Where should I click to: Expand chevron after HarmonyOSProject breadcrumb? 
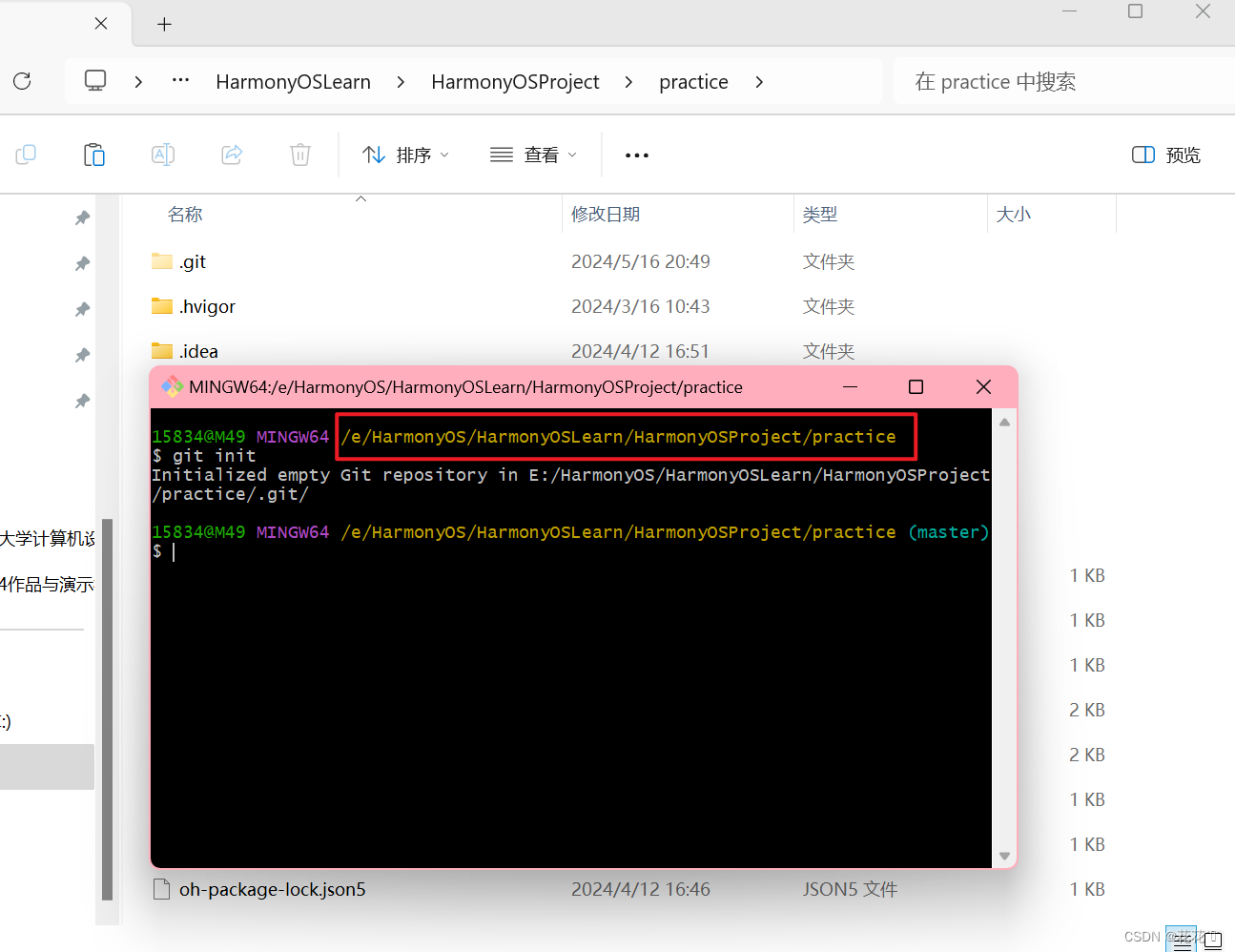(x=628, y=82)
